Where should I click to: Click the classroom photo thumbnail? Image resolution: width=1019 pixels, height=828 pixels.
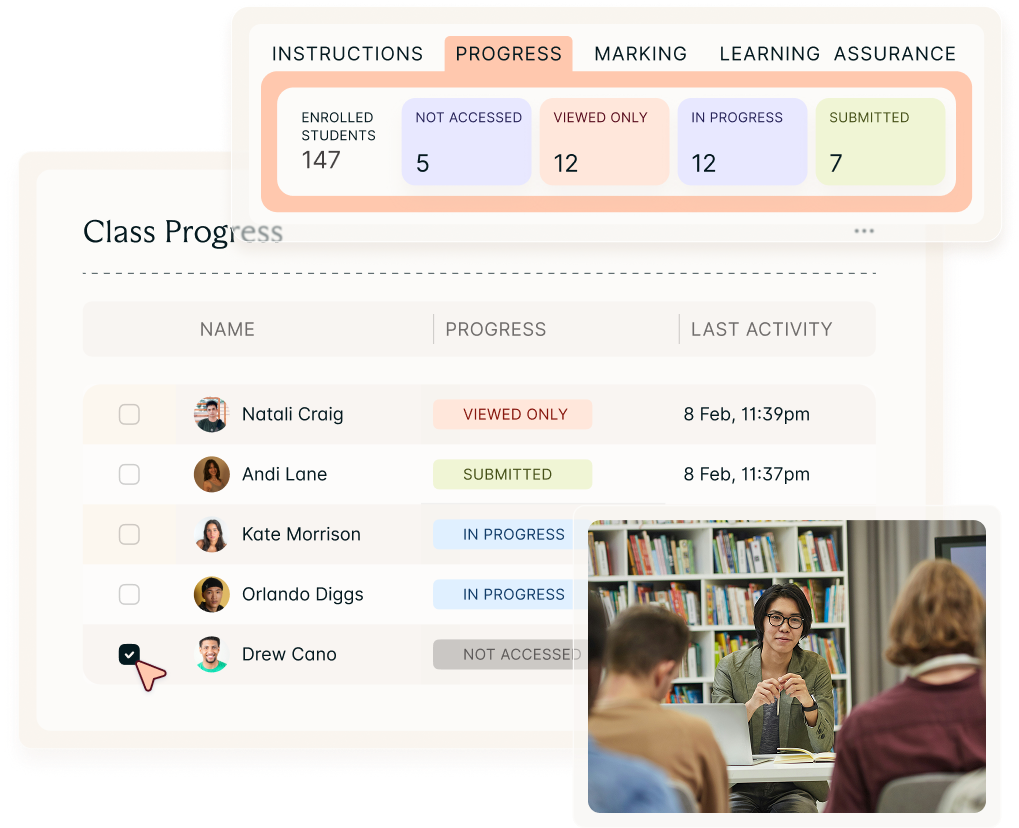coord(786,665)
